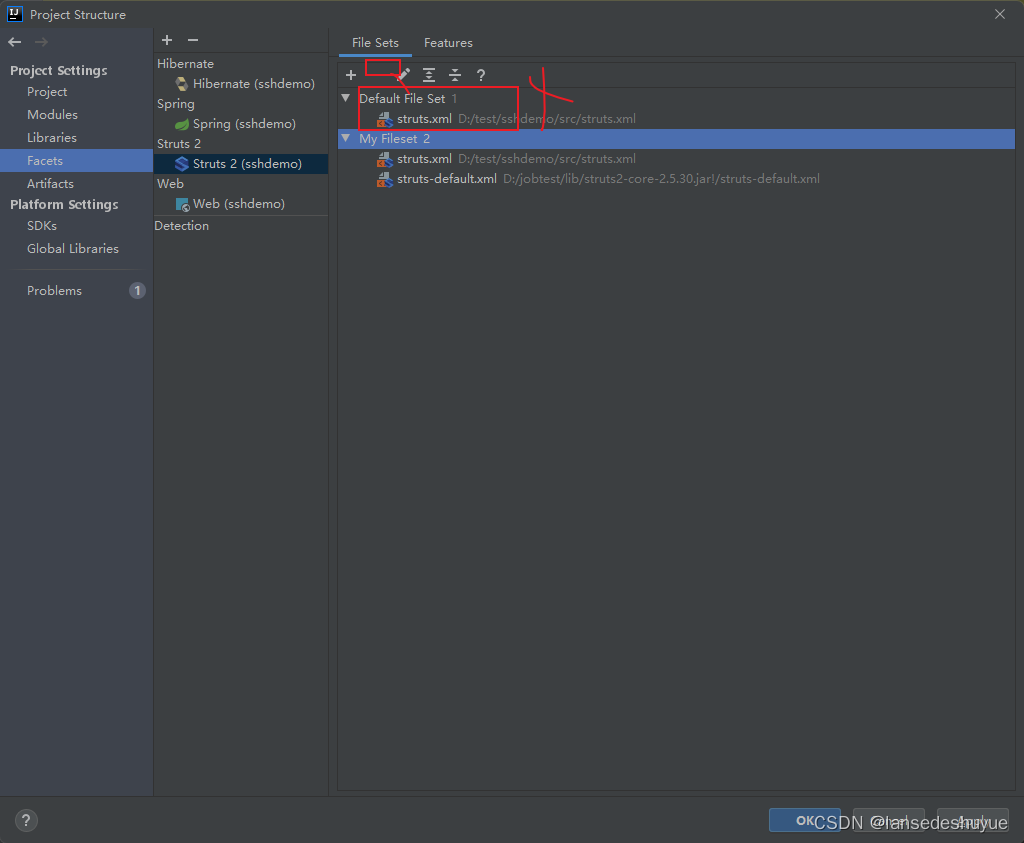
Task: Select the Struts 2 group header
Action: coord(179,144)
